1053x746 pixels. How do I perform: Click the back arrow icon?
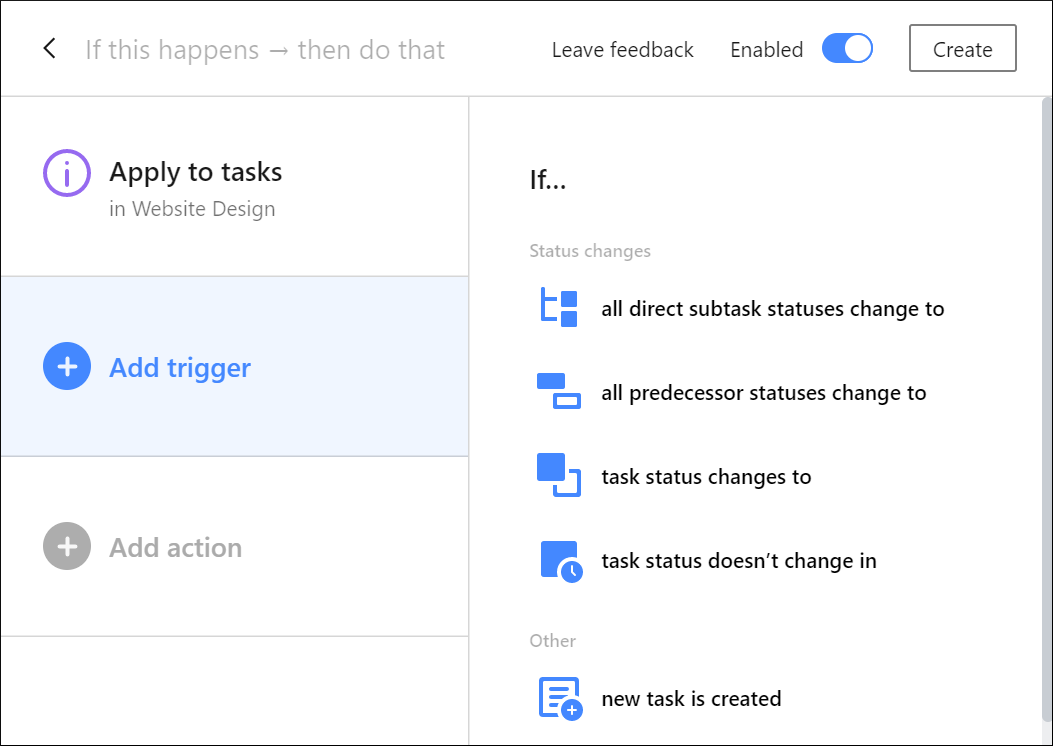pyautogui.click(x=49, y=49)
